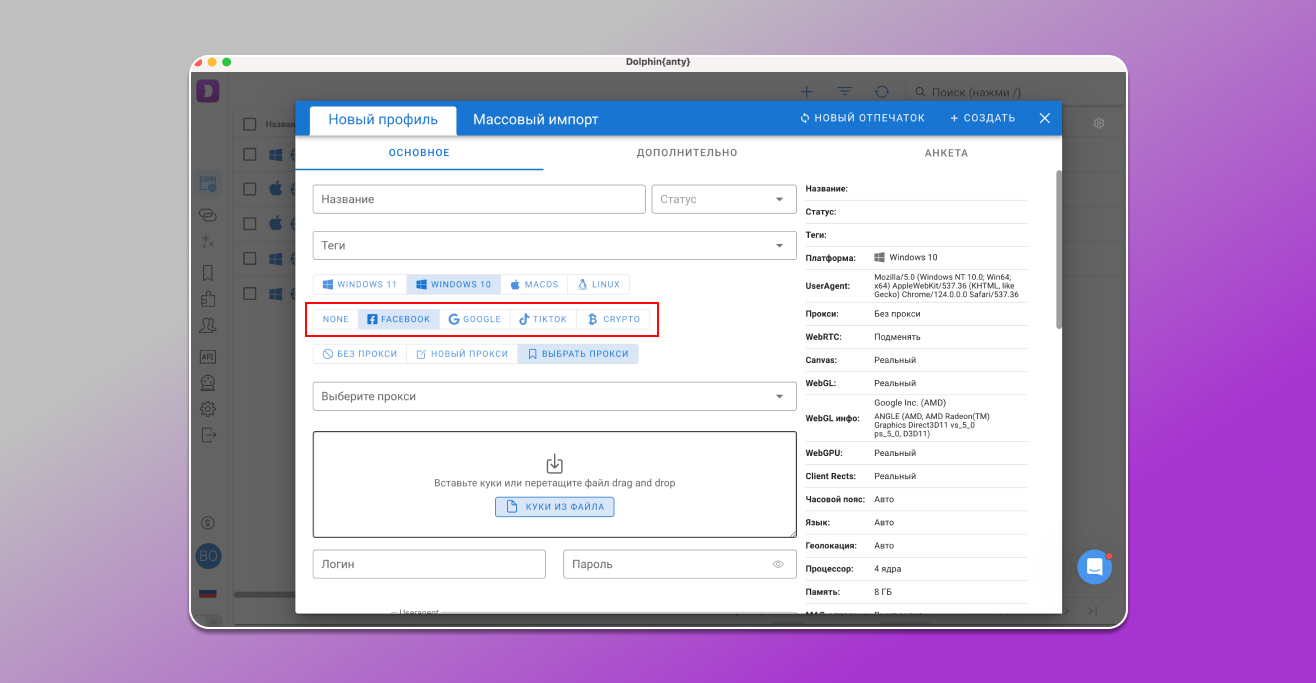The width and height of the screenshot is (1316, 683).
Task: Click the logout icon in sidebar
Action: (208, 435)
